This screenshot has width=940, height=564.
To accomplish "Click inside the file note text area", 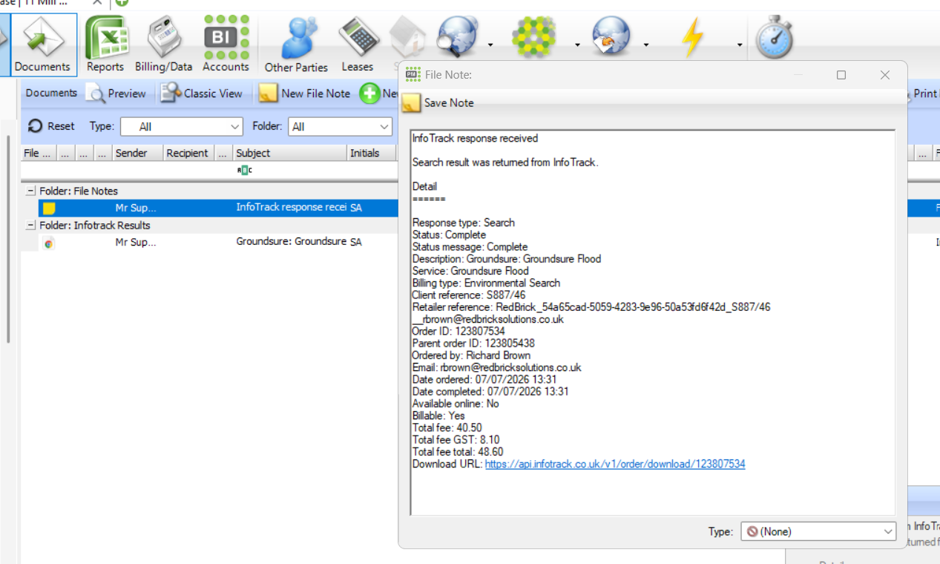I will (652, 322).
